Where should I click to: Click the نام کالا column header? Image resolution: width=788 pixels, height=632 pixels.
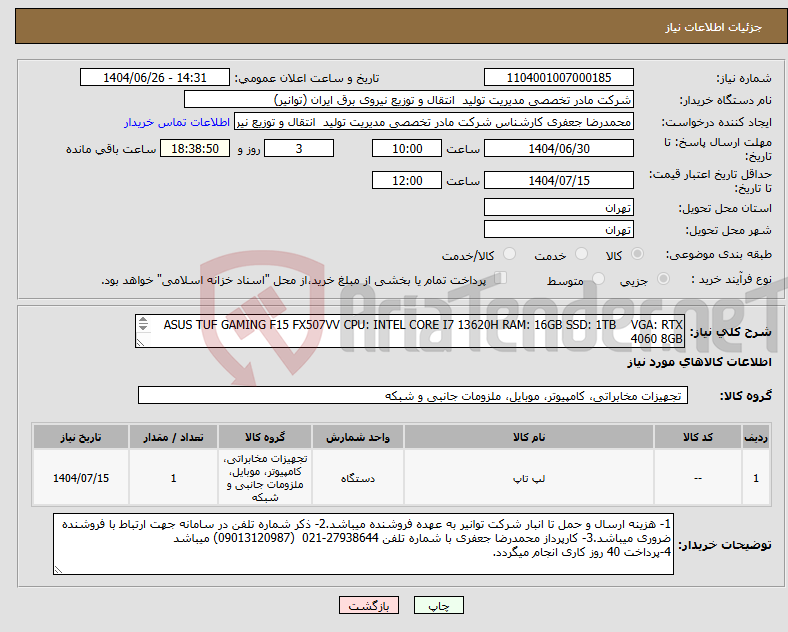click(529, 437)
